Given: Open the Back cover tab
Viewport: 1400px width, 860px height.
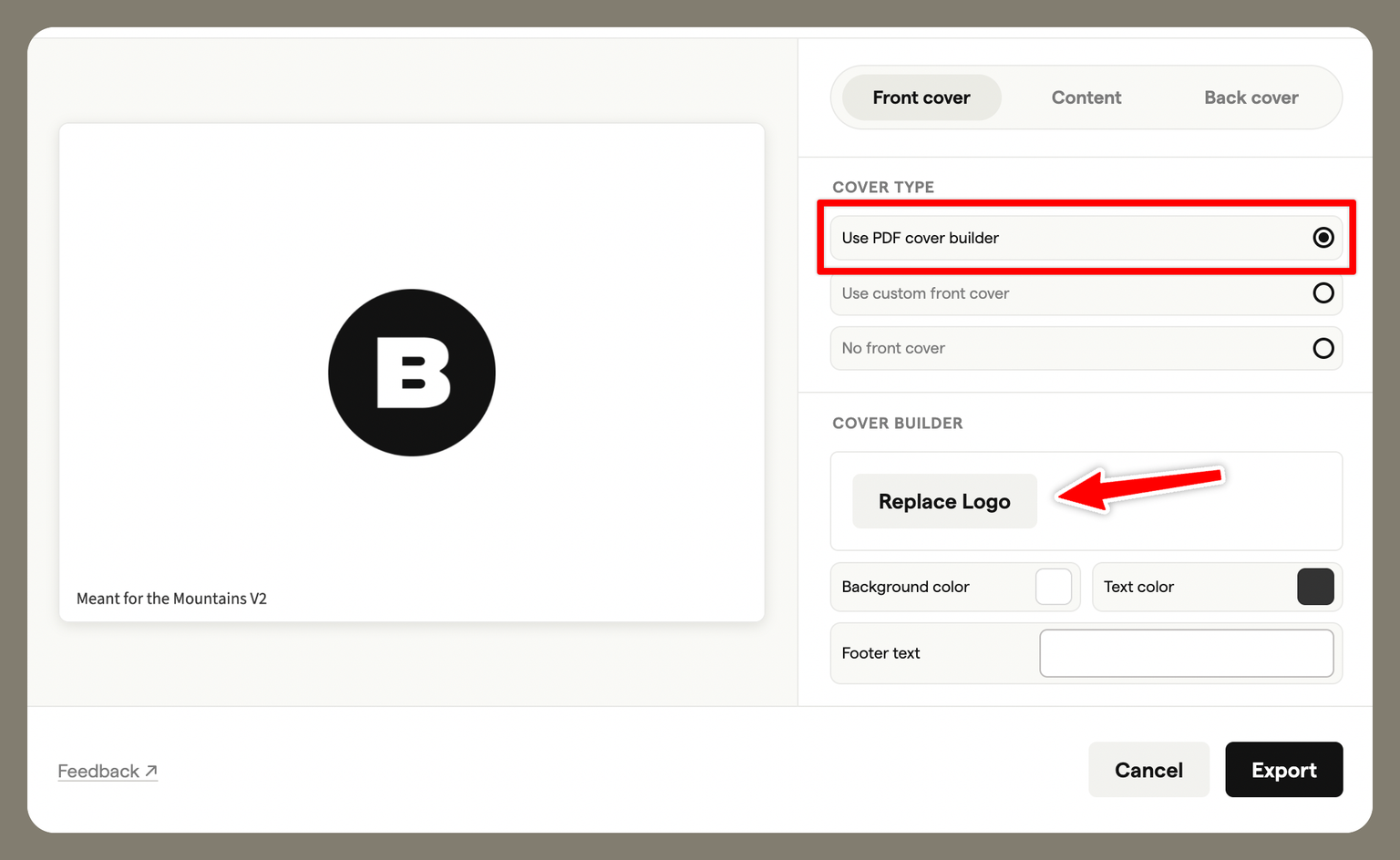Looking at the screenshot, I should [x=1251, y=97].
